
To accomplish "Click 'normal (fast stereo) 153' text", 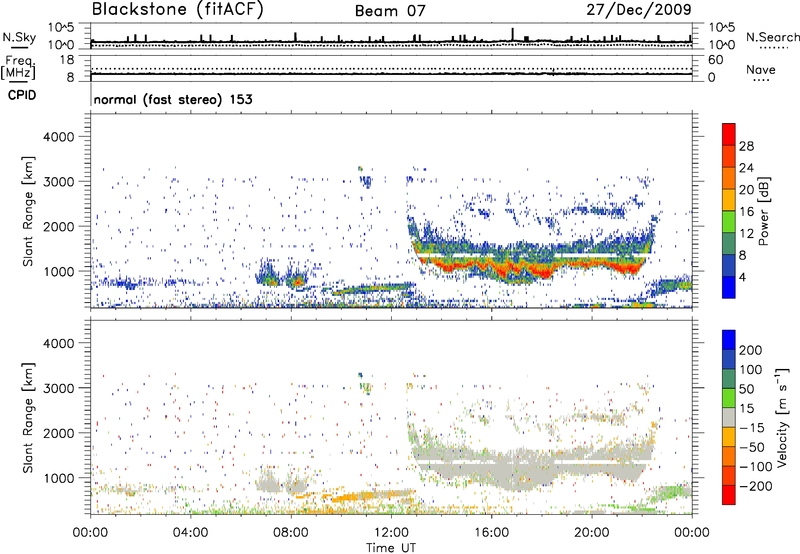I will click(x=173, y=99).
